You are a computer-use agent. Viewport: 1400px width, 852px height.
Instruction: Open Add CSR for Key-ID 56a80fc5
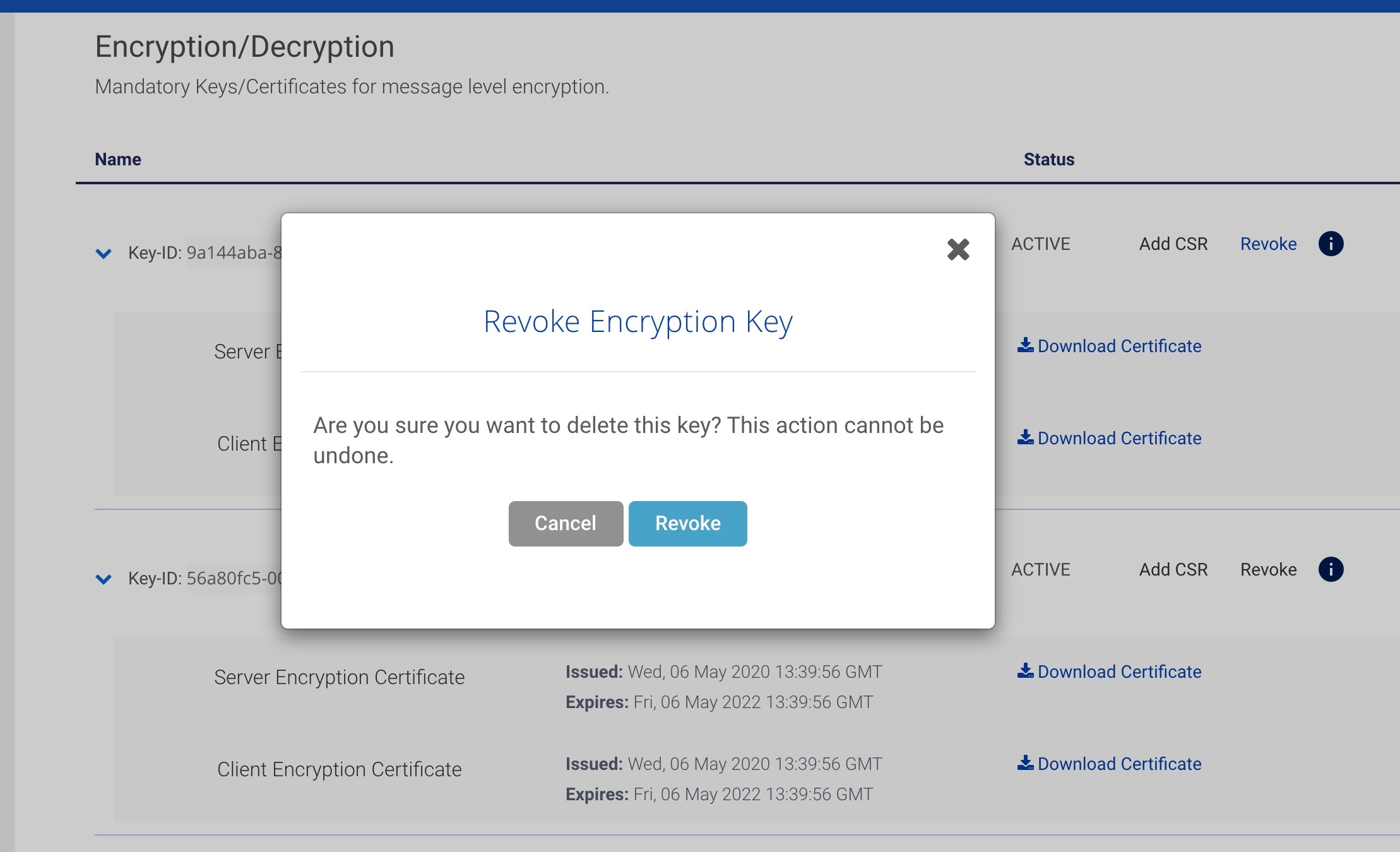(1173, 570)
